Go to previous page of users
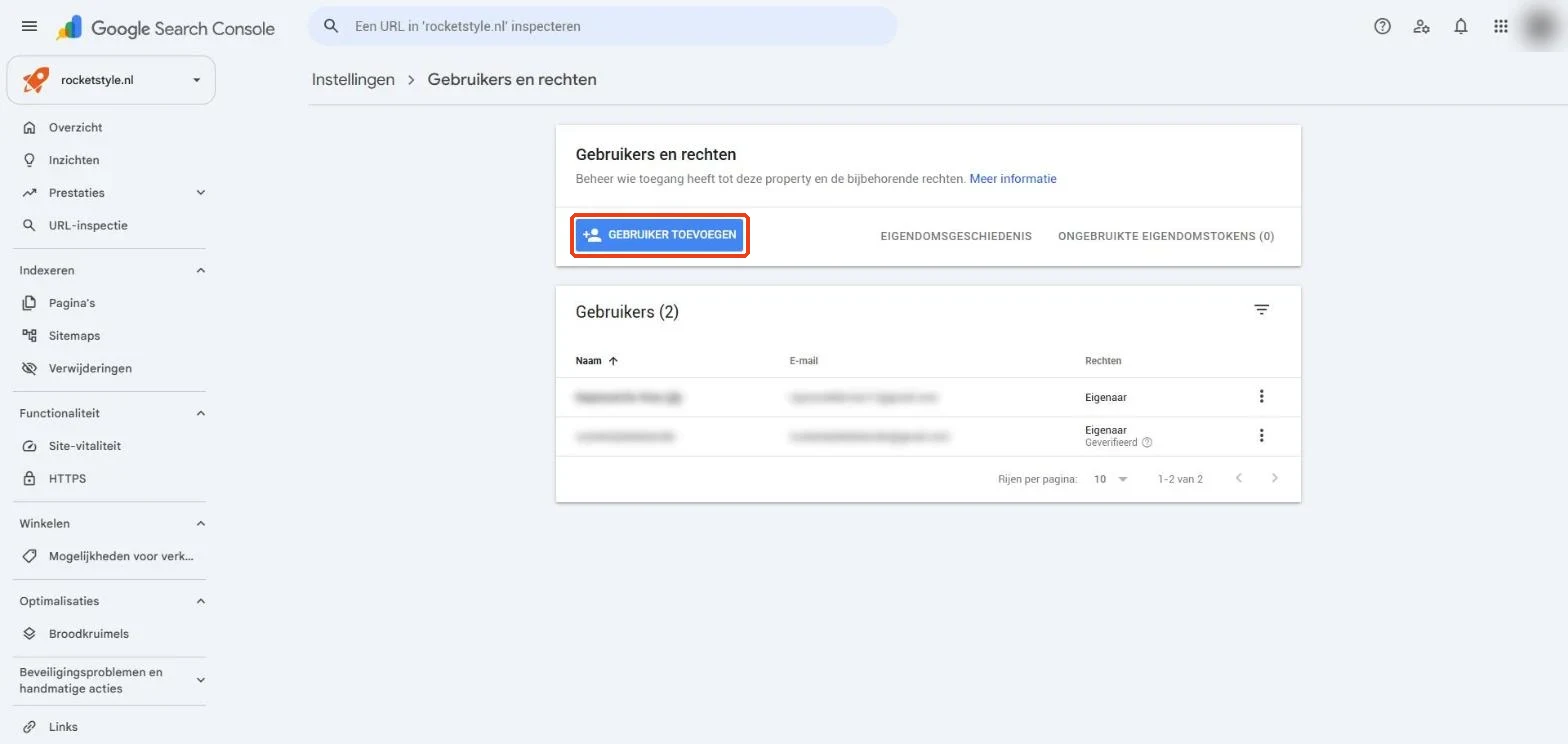This screenshot has height=744, width=1568. tap(1239, 479)
